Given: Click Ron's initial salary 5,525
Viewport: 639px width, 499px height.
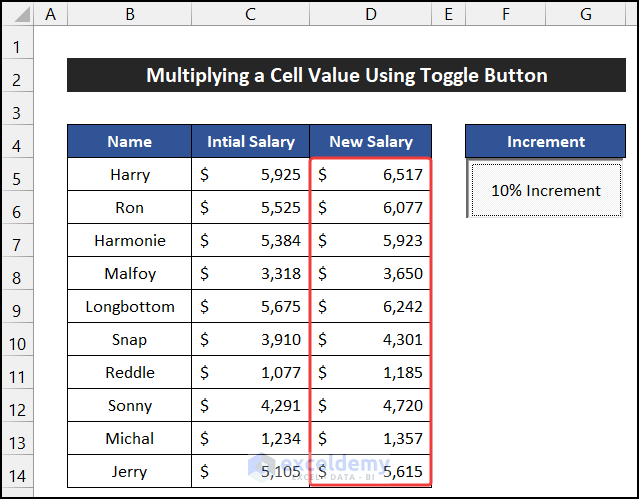Looking at the screenshot, I should coord(250,208).
